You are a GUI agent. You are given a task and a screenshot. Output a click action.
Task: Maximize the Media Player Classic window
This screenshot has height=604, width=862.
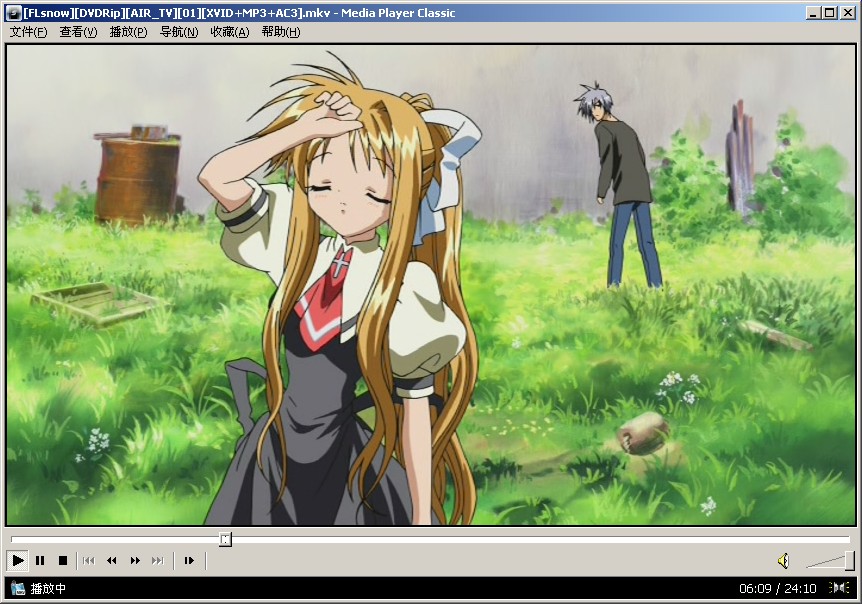point(830,13)
